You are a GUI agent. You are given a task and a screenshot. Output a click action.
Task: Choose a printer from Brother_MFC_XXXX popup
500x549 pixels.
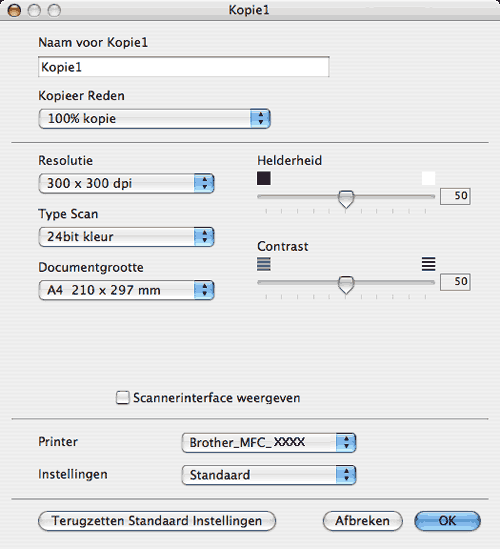click(269, 443)
